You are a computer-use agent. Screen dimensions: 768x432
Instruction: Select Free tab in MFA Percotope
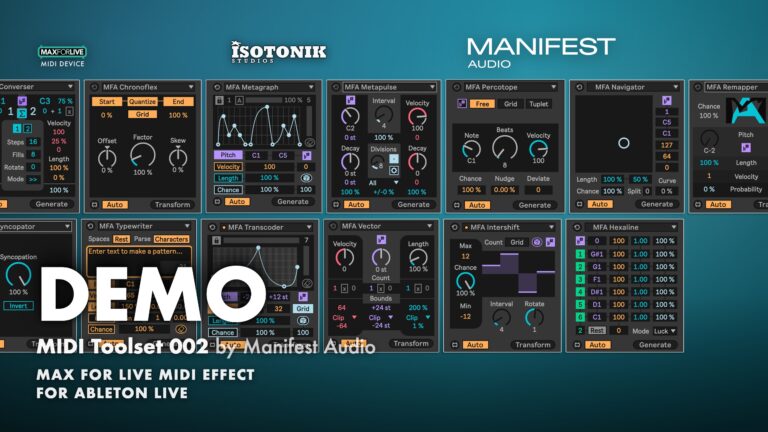[x=482, y=104]
